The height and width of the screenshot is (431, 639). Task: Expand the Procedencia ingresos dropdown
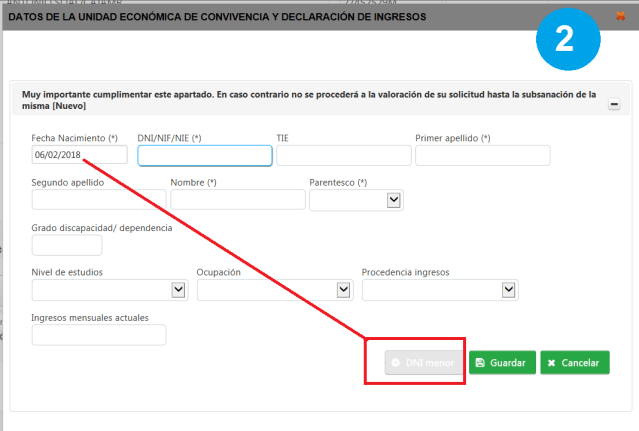(439, 290)
